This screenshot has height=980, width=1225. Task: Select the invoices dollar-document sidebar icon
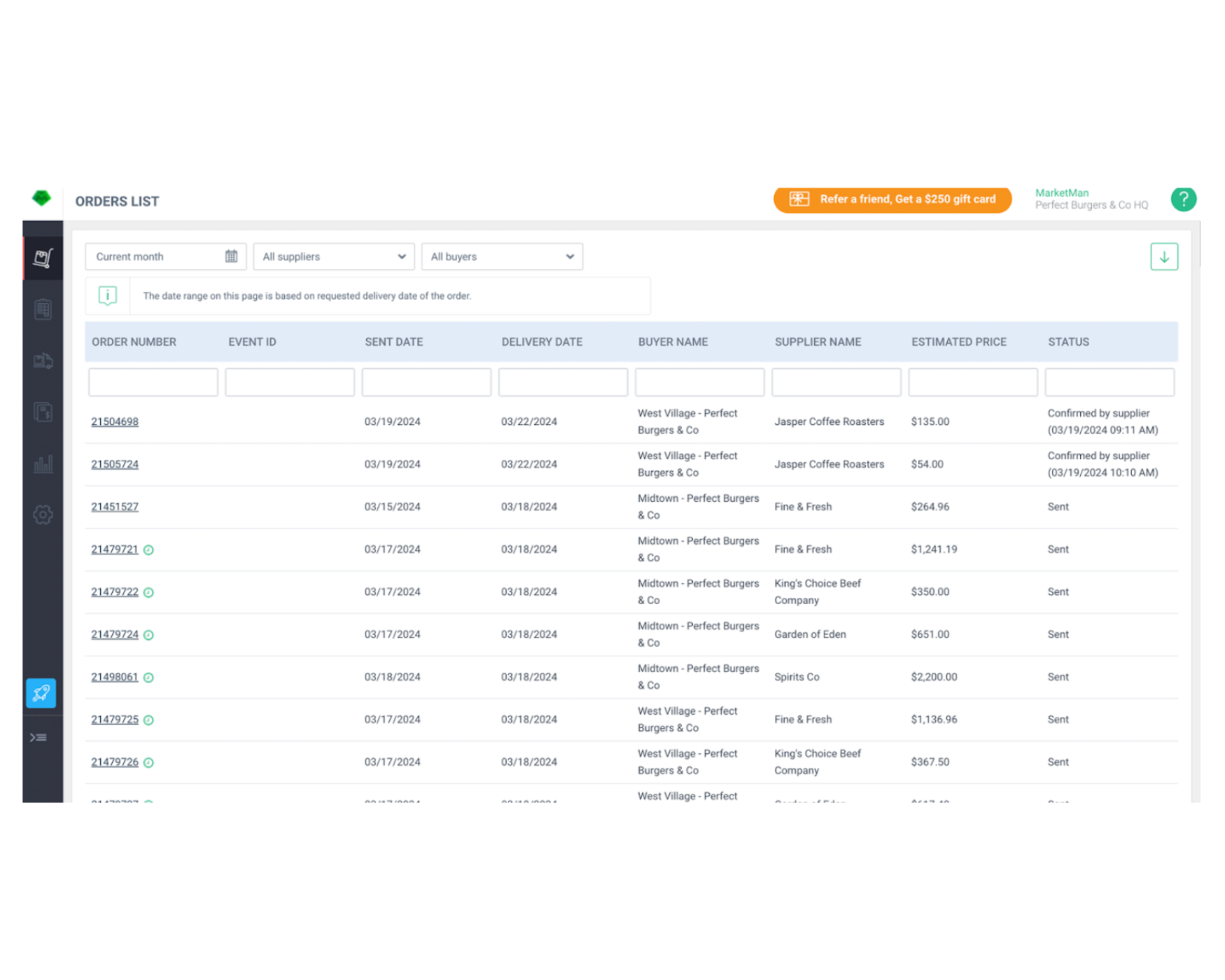coord(43,412)
